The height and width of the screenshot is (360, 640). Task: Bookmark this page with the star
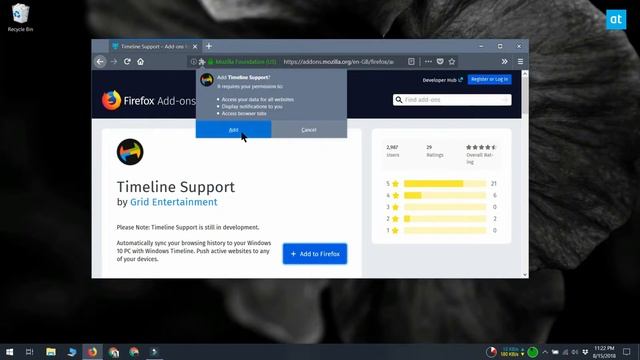(452, 62)
